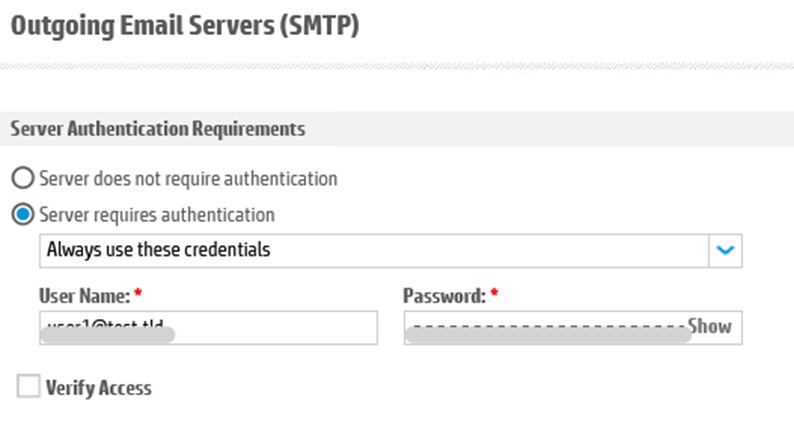Select 'Server does not require authentication' radio button
Image resolution: width=794 pixels, height=425 pixels.
(x=21, y=179)
